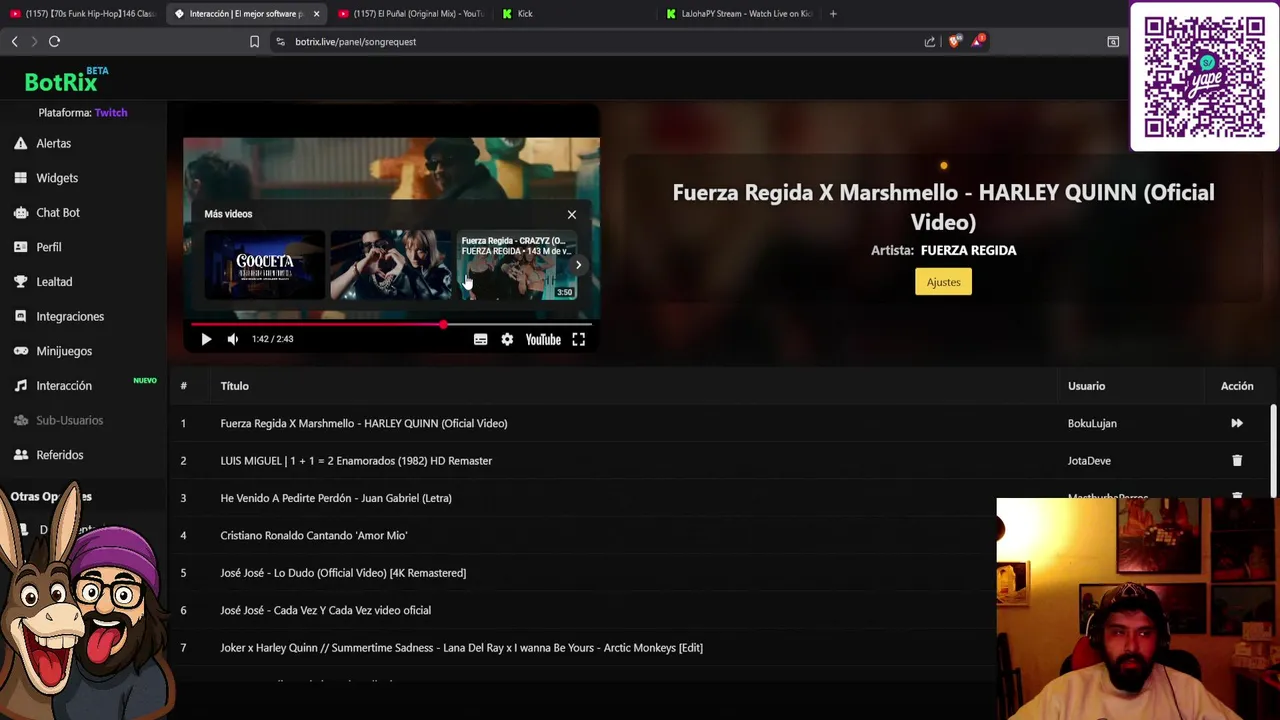
Task: Click the Usuario column header
Action: 1086,386
